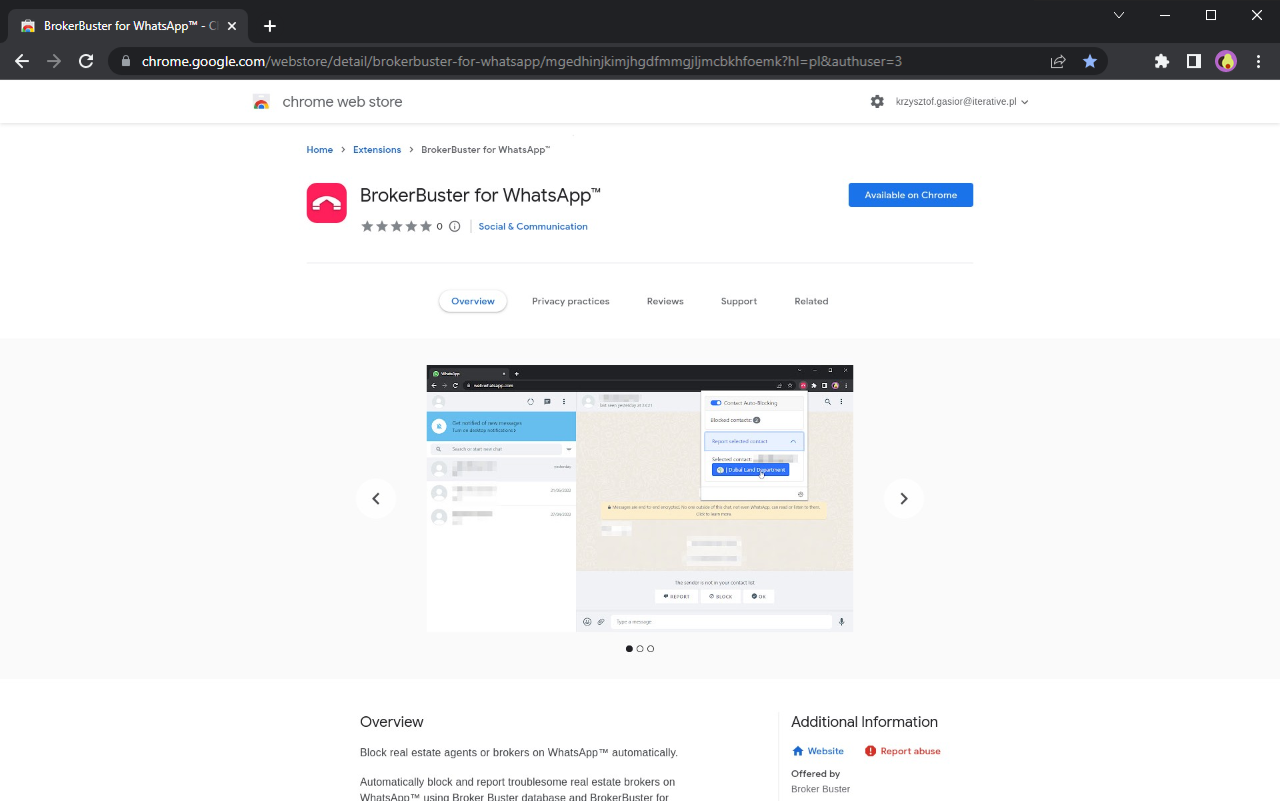Click the five-star rating
The image size is (1280, 801).
coord(396,227)
